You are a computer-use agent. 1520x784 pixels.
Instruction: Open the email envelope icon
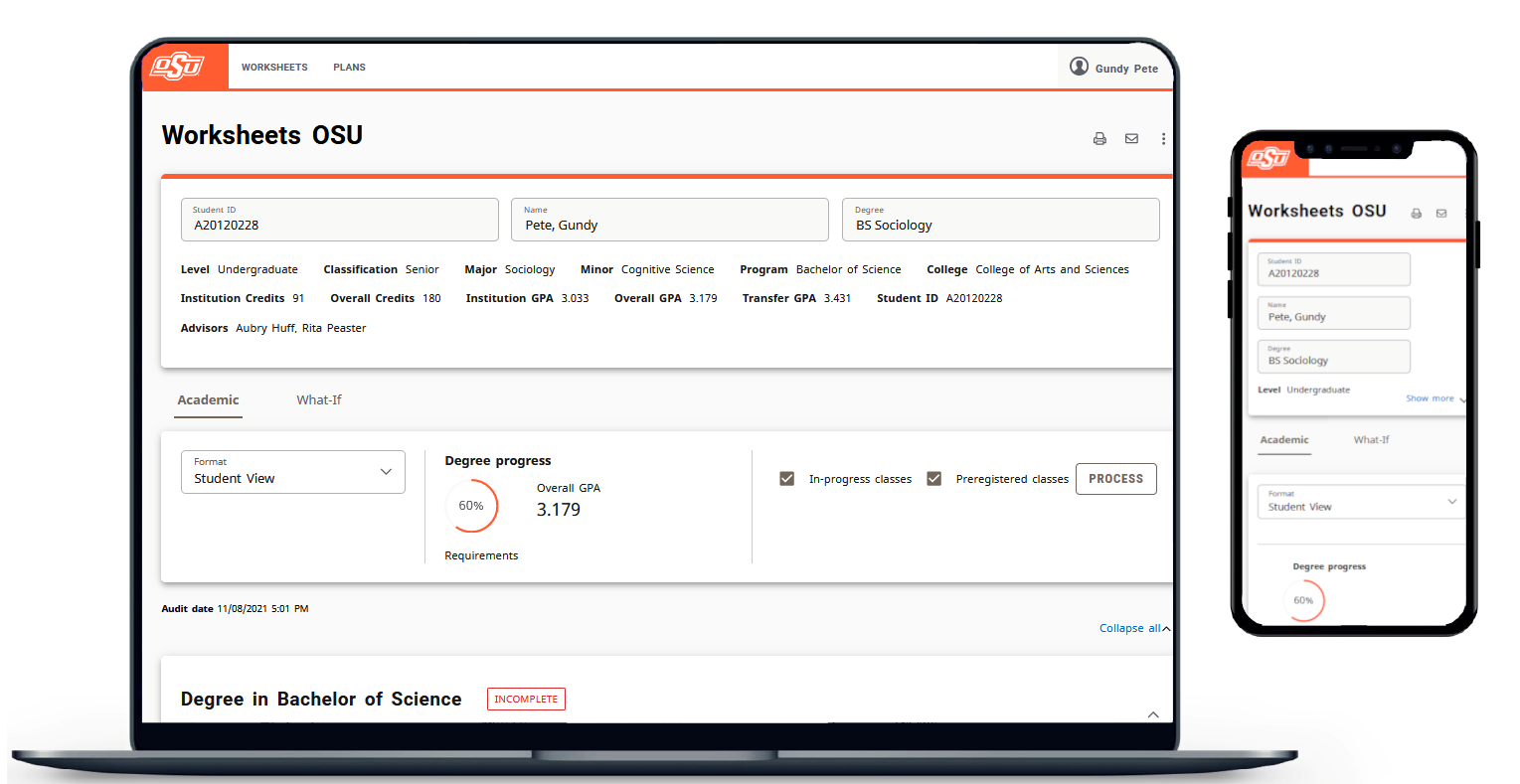point(1131,138)
